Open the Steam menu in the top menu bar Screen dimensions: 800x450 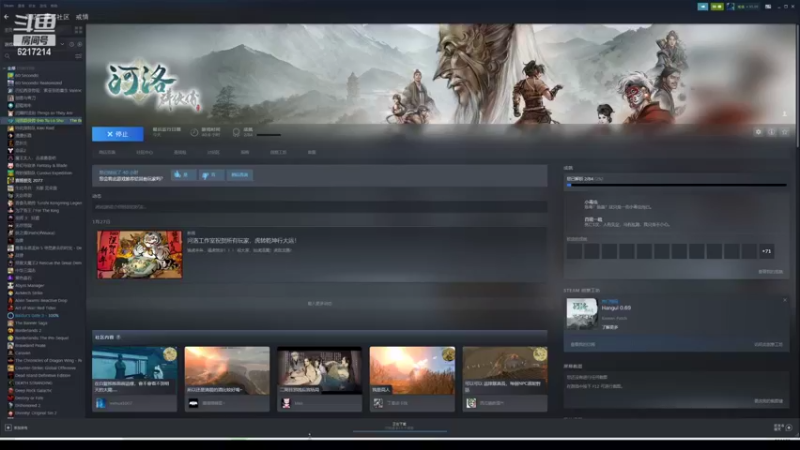pos(8,6)
